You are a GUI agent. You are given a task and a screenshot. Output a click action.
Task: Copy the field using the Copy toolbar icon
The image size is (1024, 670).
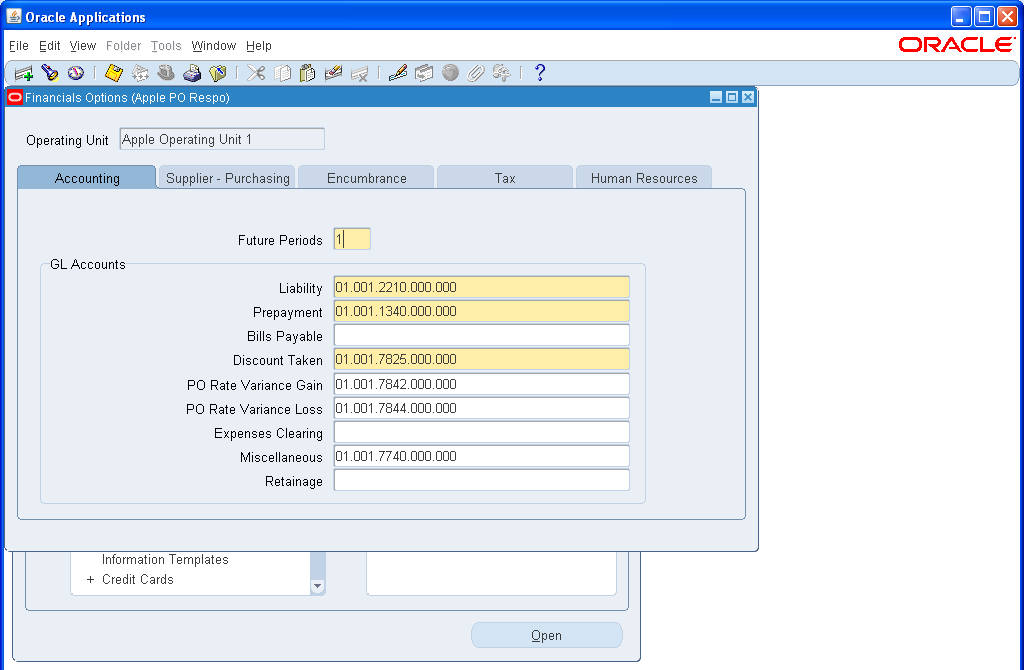pos(282,72)
